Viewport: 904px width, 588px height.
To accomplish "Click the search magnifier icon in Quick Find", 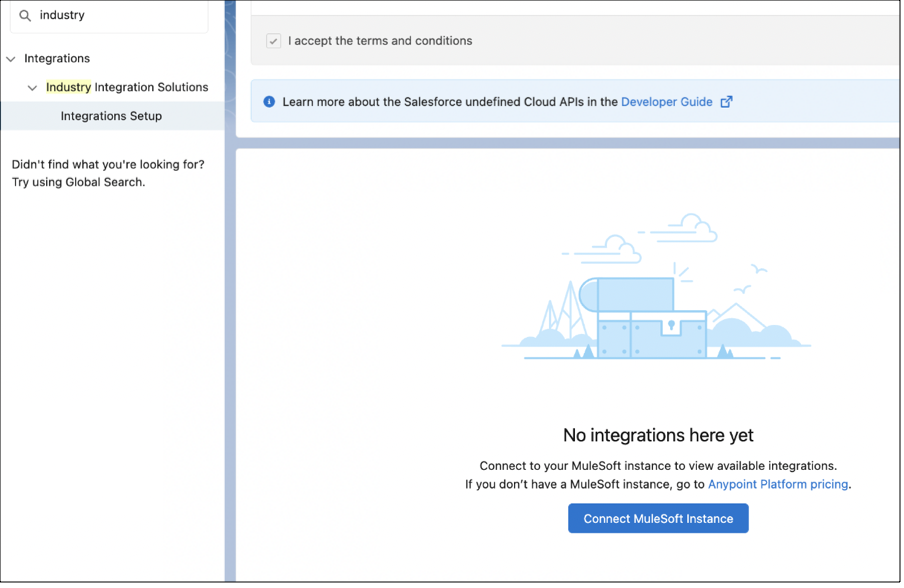I will click(x=25, y=16).
